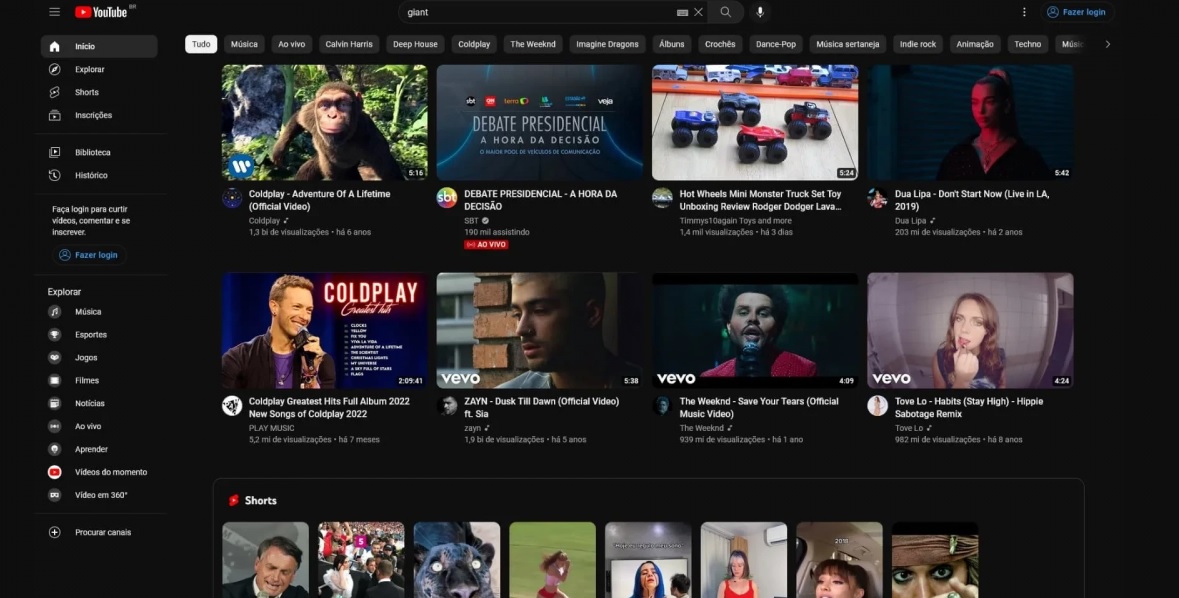Open The Weeknd Save Your Tears thumbnail
The image size is (1179, 598).
coord(755,330)
